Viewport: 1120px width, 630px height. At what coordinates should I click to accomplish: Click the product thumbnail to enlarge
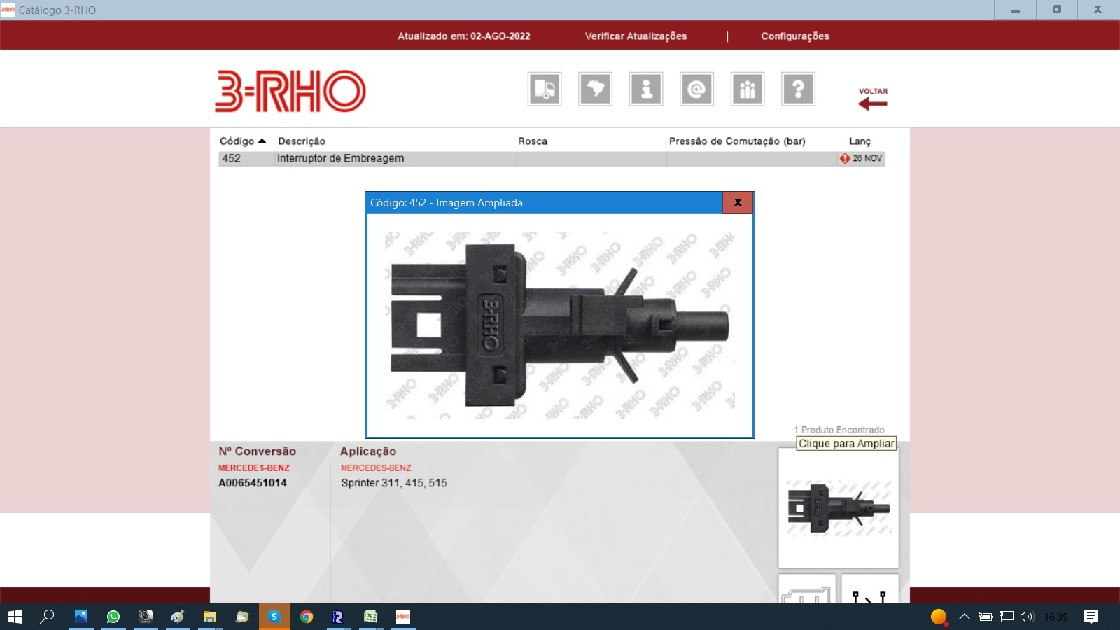(838, 507)
